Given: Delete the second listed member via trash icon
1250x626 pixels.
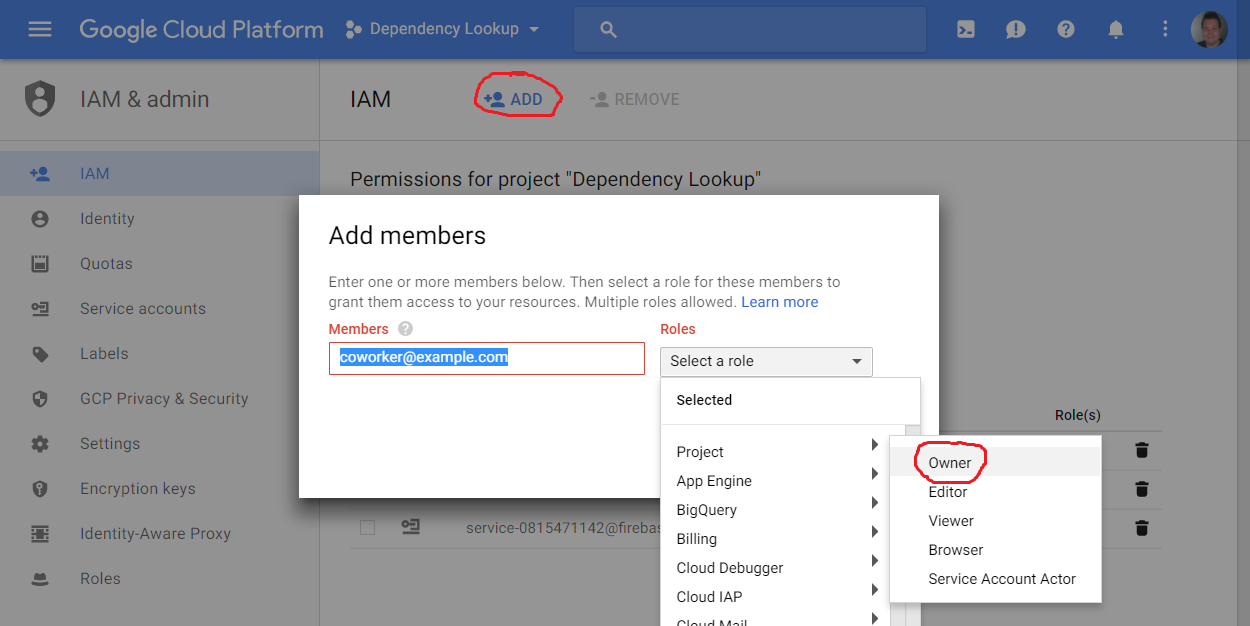Looking at the screenshot, I should point(1142,489).
